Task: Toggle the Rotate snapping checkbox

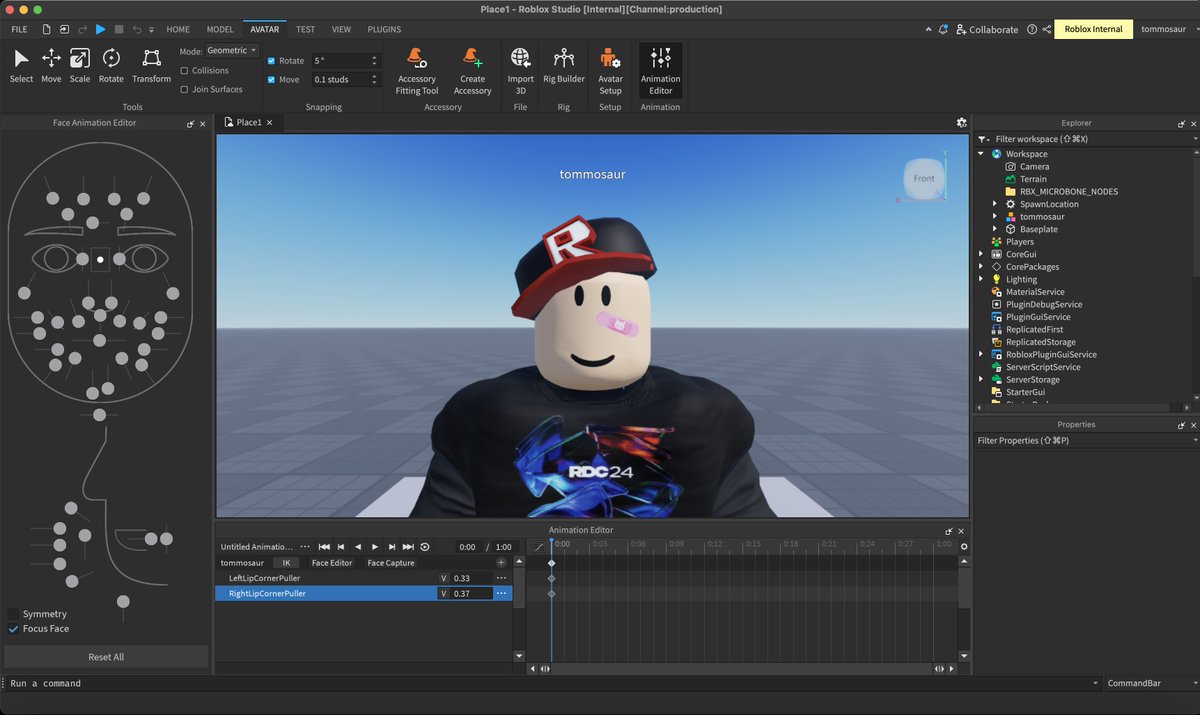Action: pos(271,61)
